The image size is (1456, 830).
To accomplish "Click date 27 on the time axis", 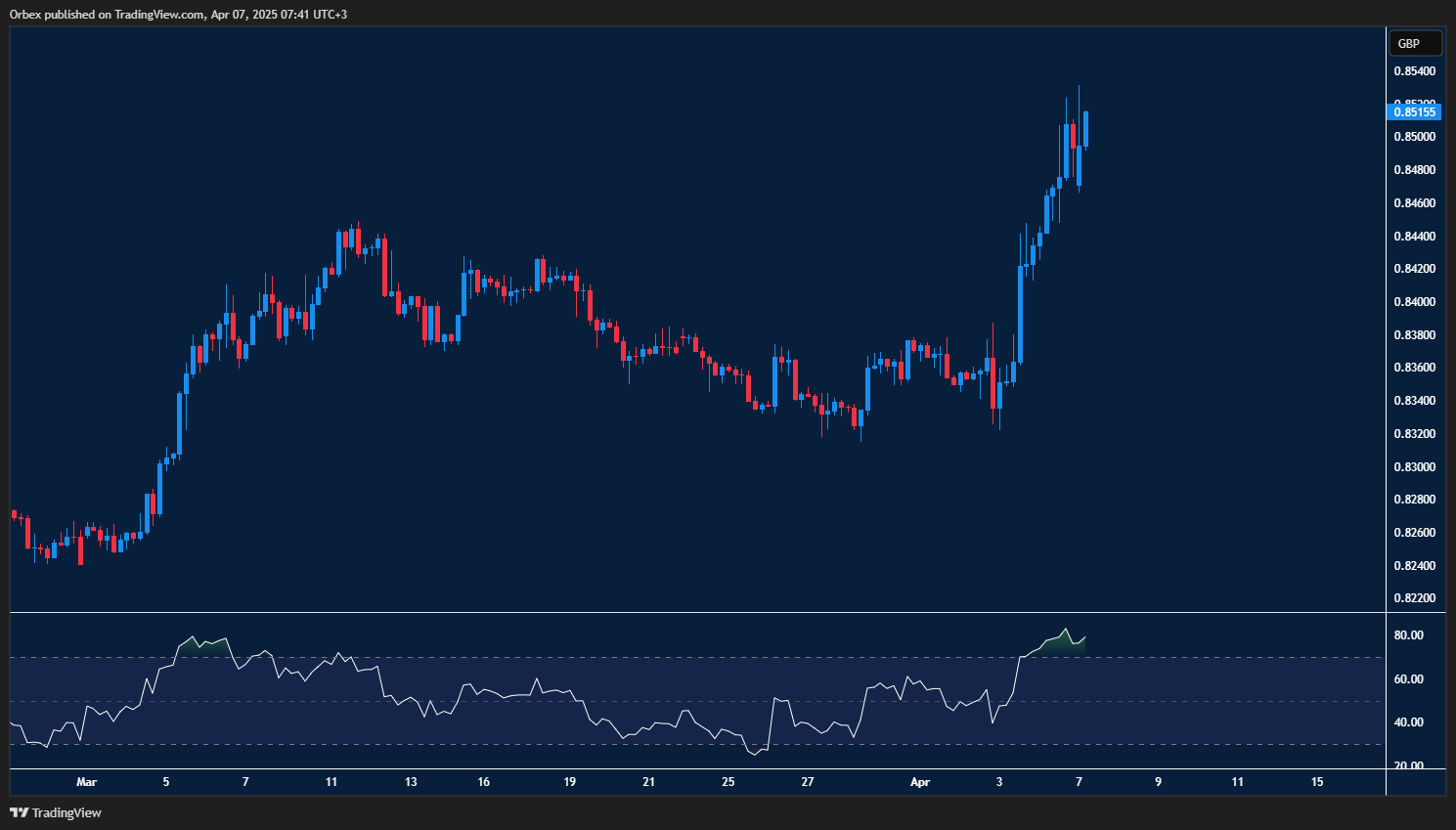I will click(808, 782).
